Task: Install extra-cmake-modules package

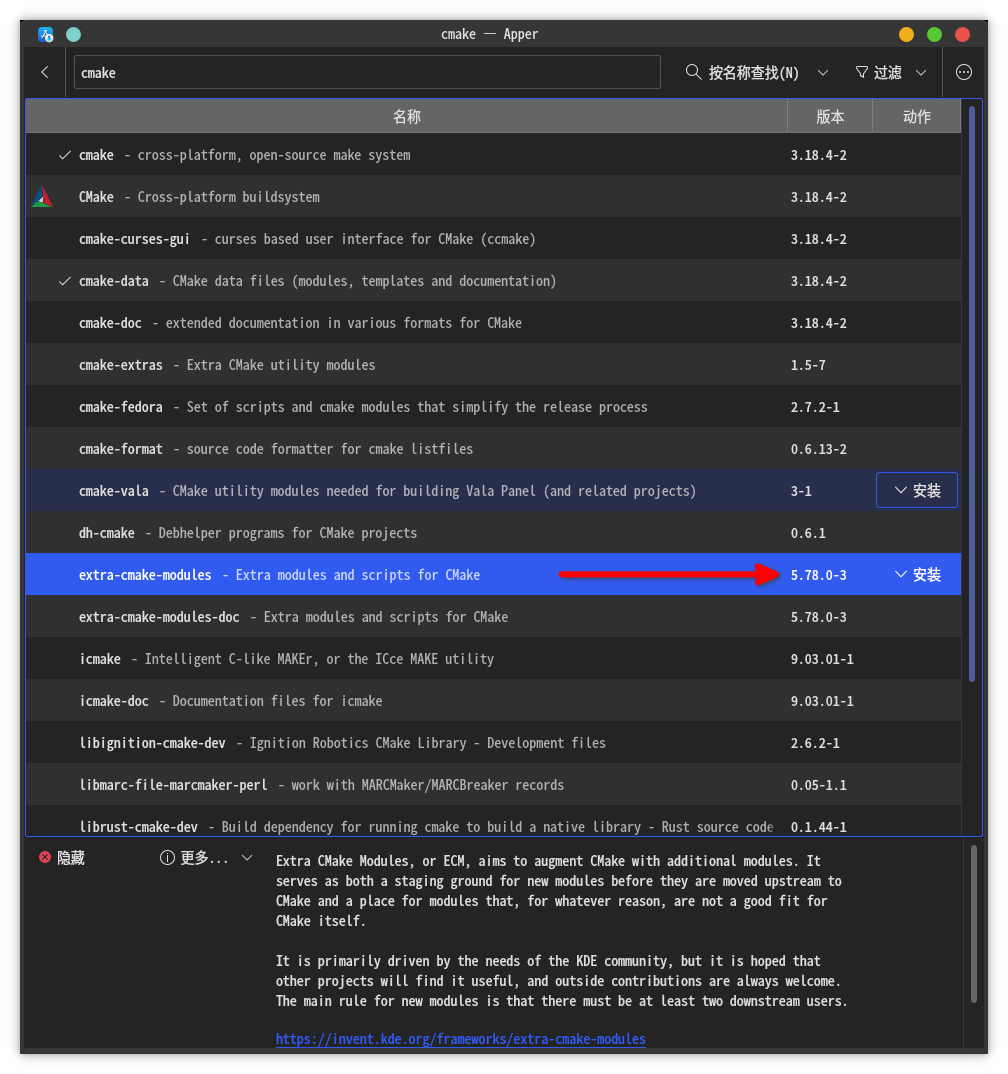Action: click(917, 575)
